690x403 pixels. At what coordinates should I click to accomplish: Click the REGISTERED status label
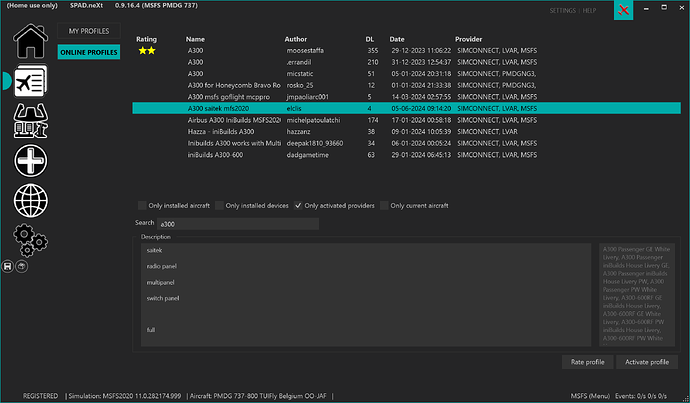point(40,396)
